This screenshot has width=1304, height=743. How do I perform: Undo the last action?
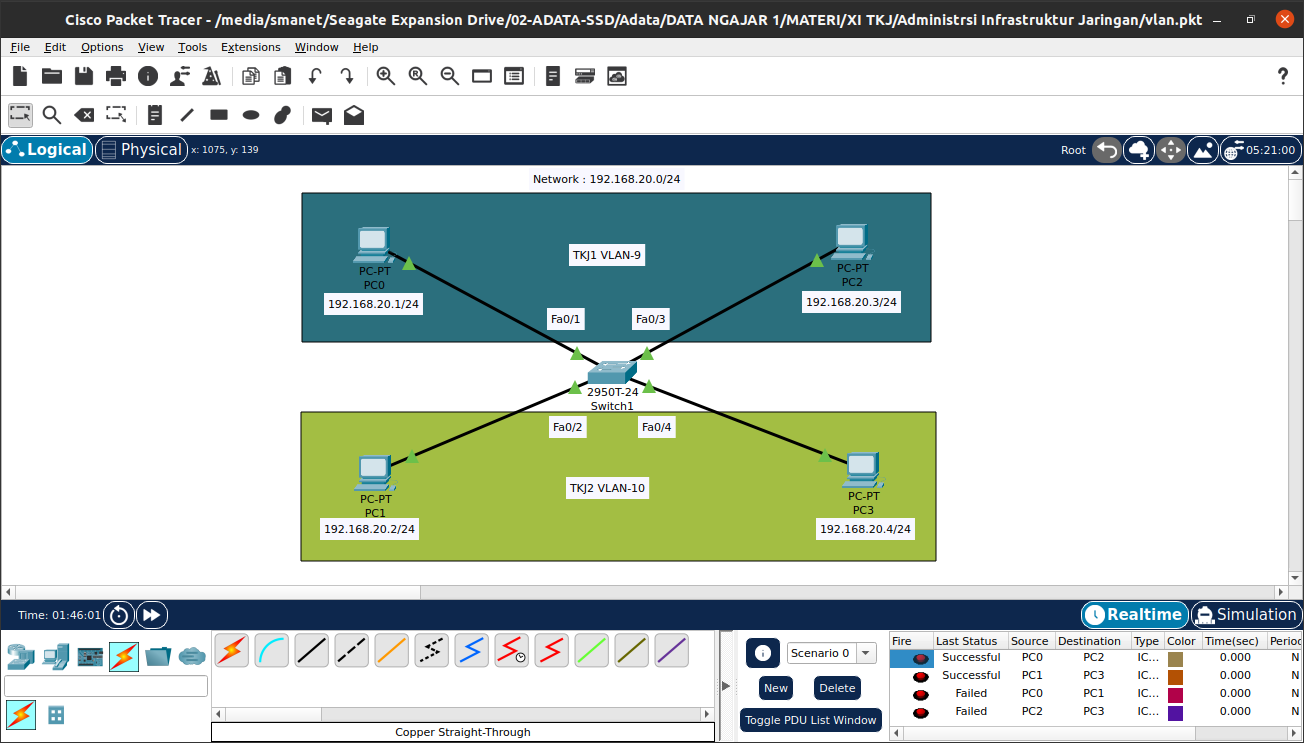pos(315,76)
